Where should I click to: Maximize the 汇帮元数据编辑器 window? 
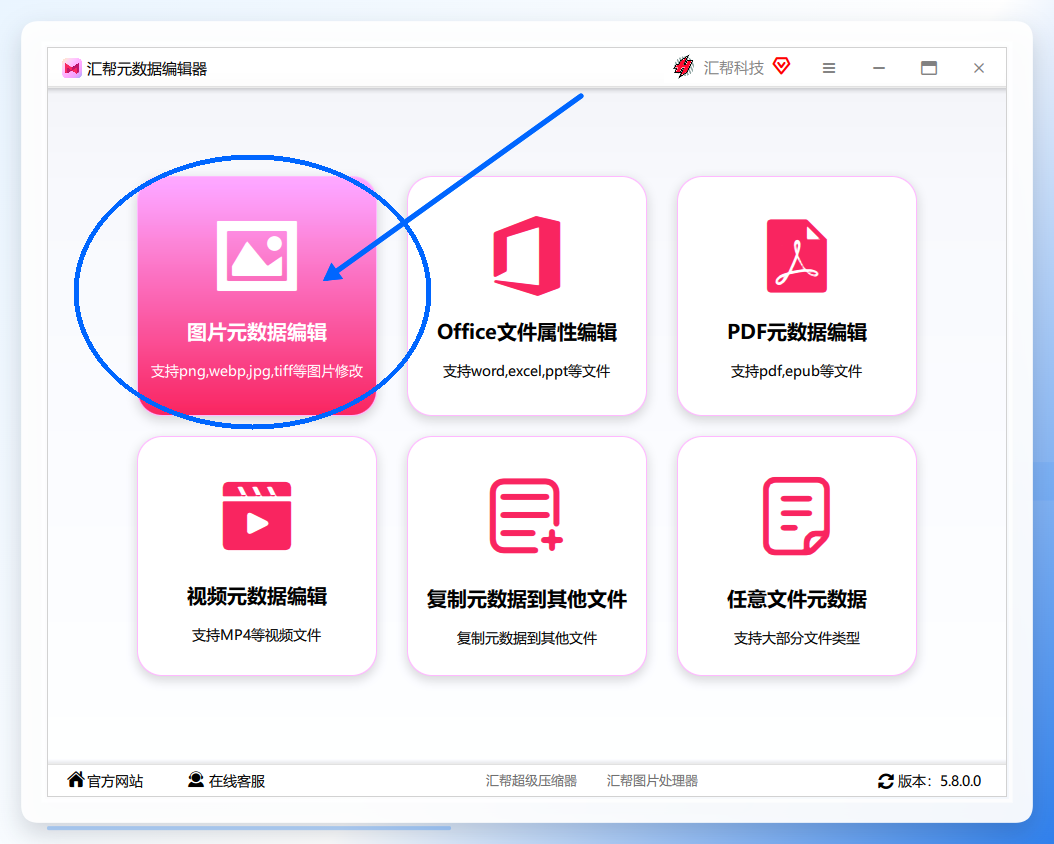pyautogui.click(x=929, y=68)
